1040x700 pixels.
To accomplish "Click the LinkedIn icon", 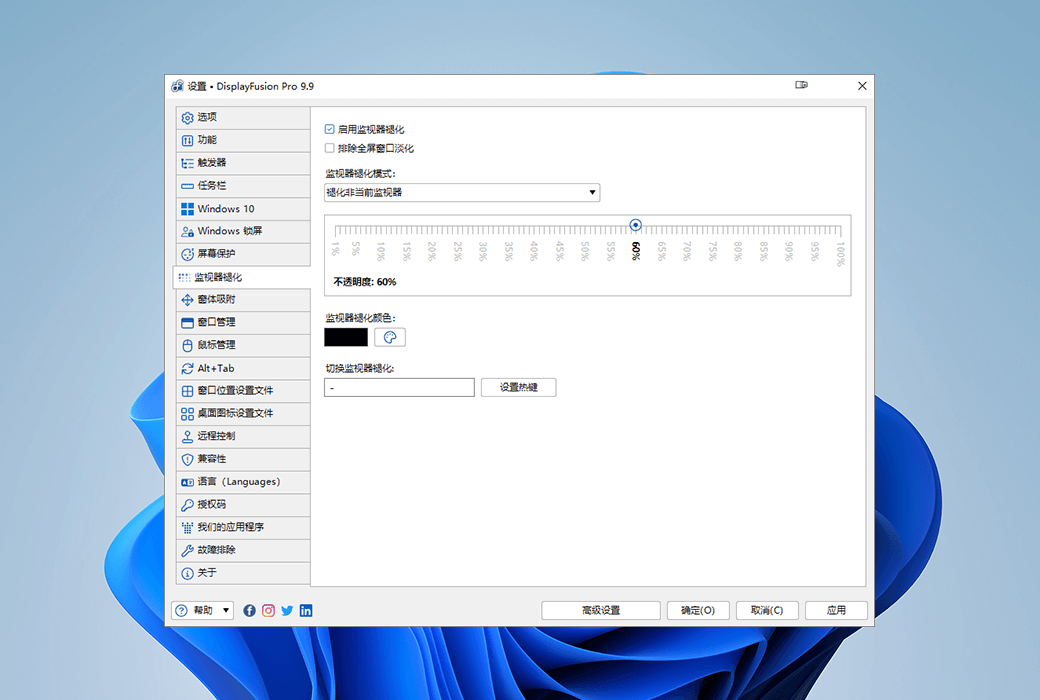I will 306,610.
